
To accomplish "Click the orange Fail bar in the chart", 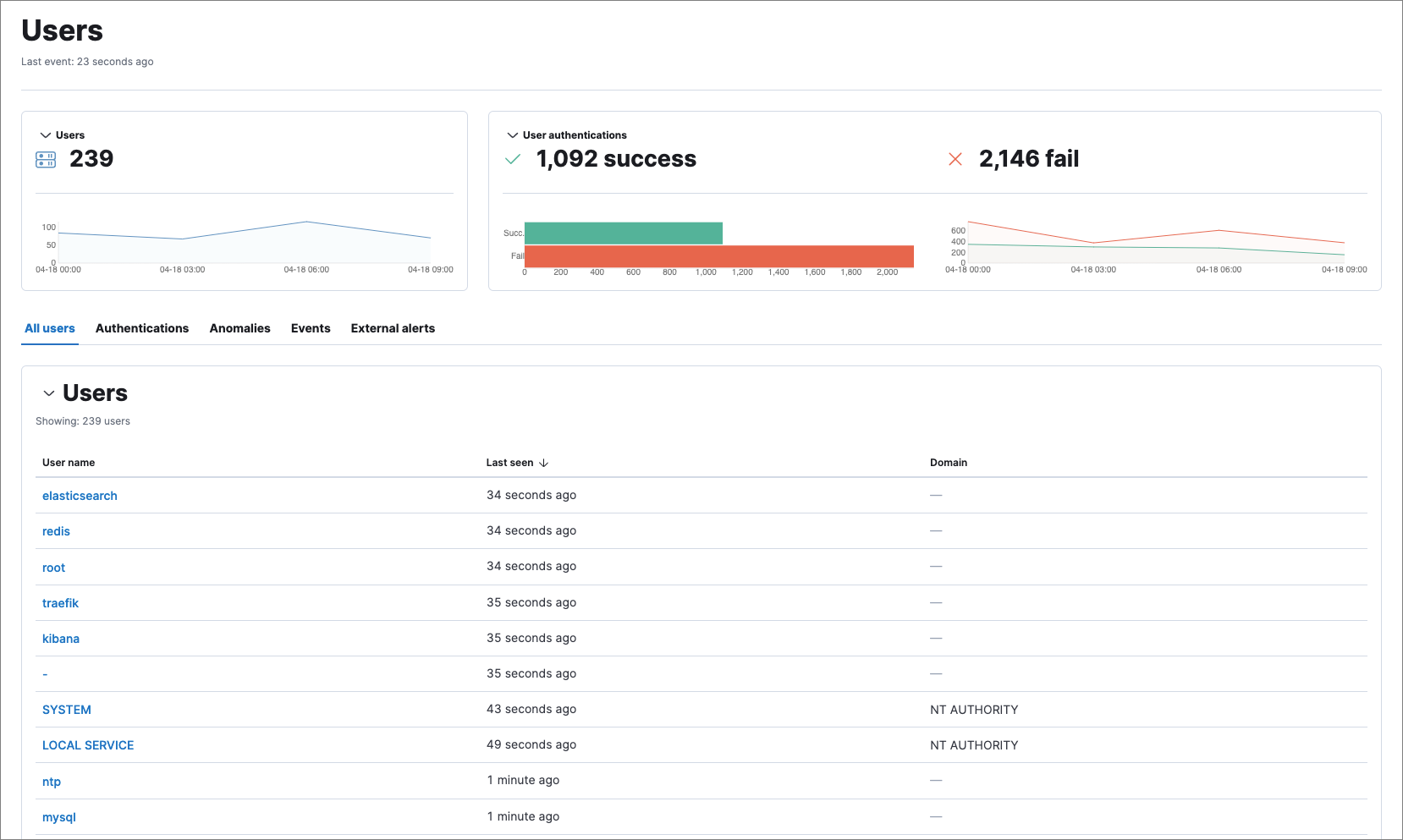I will tap(718, 255).
